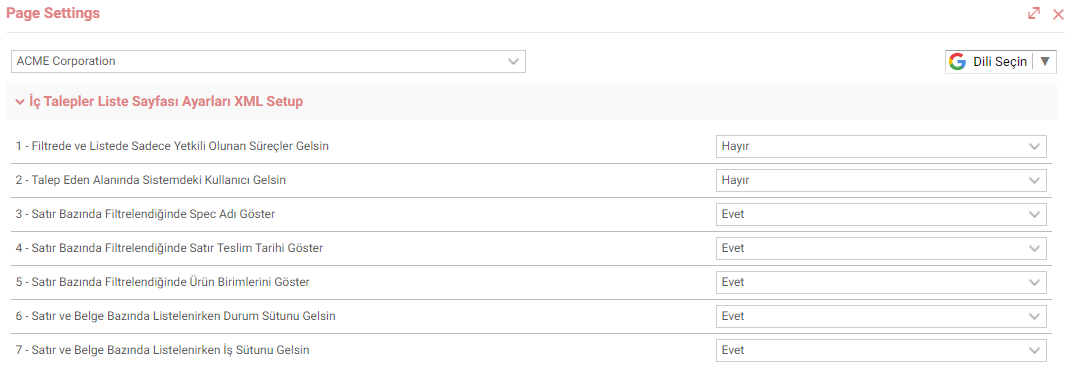
Task: Click the chevron arrow on setting 1 Hayır field
Action: pyautogui.click(x=1034, y=146)
